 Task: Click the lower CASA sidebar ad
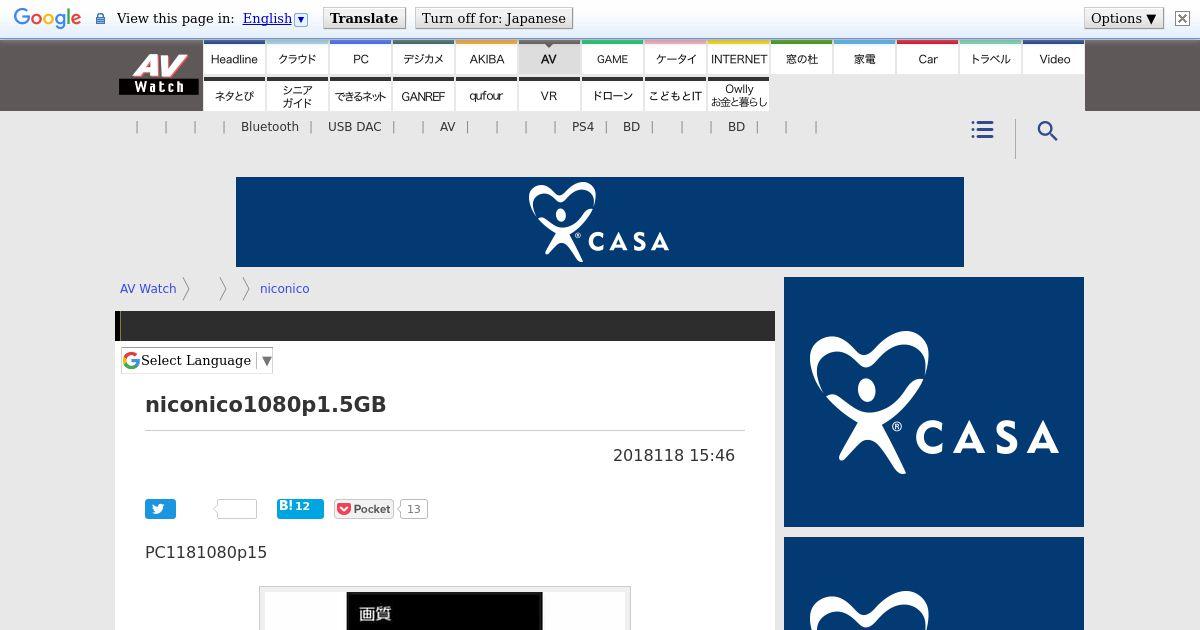point(934,584)
